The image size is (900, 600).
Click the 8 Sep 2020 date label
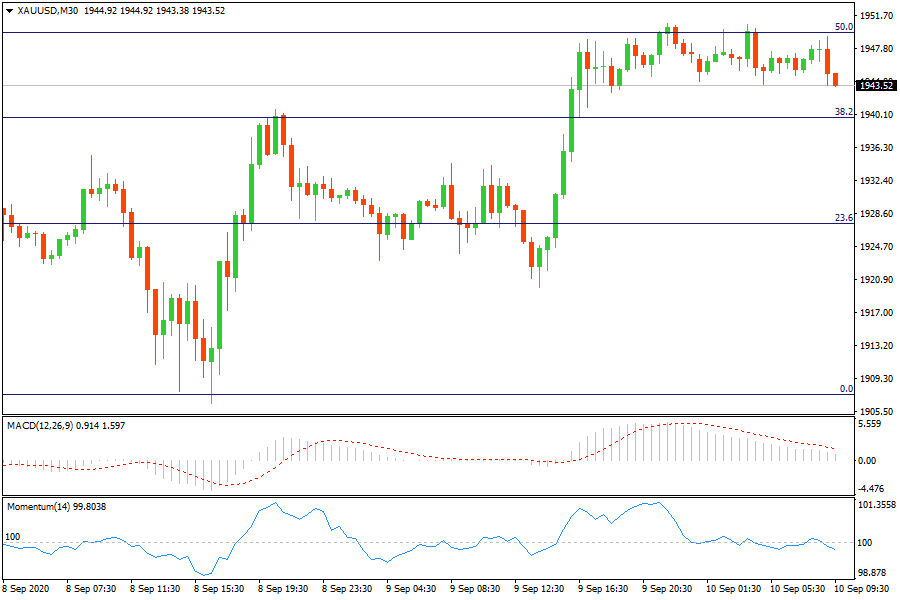[x=27, y=590]
